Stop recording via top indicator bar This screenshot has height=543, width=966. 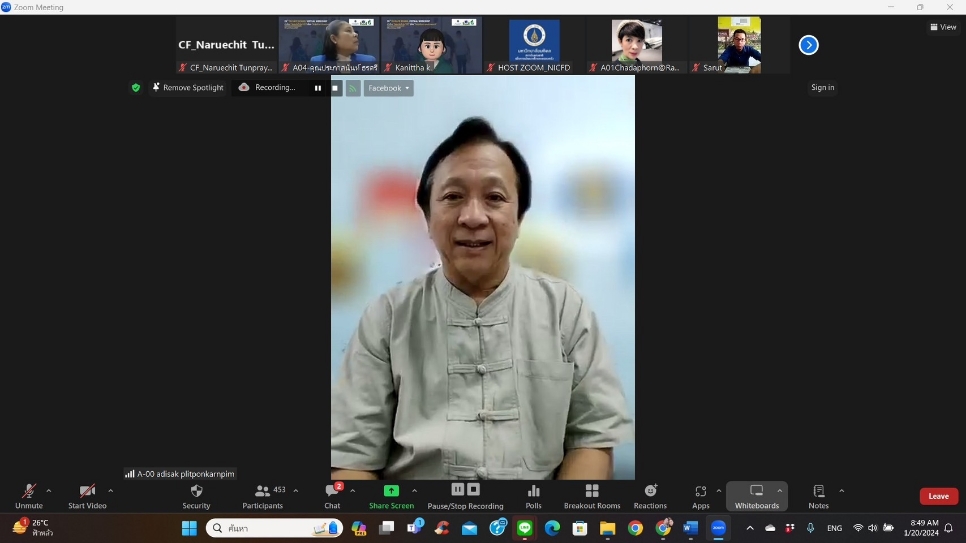pyautogui.click(x=335, y=88)
